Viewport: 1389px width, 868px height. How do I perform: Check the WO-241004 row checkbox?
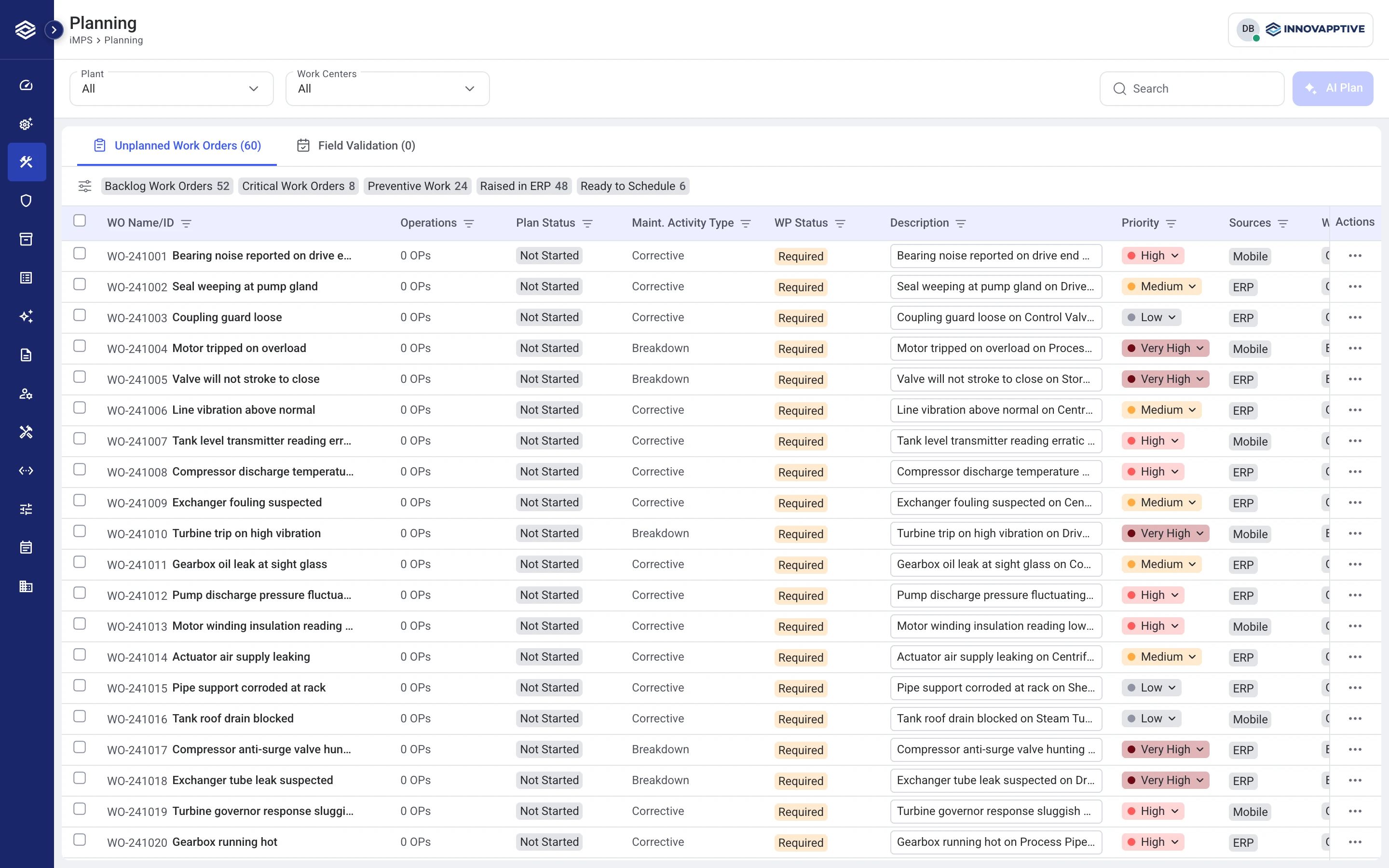[80, 346]
